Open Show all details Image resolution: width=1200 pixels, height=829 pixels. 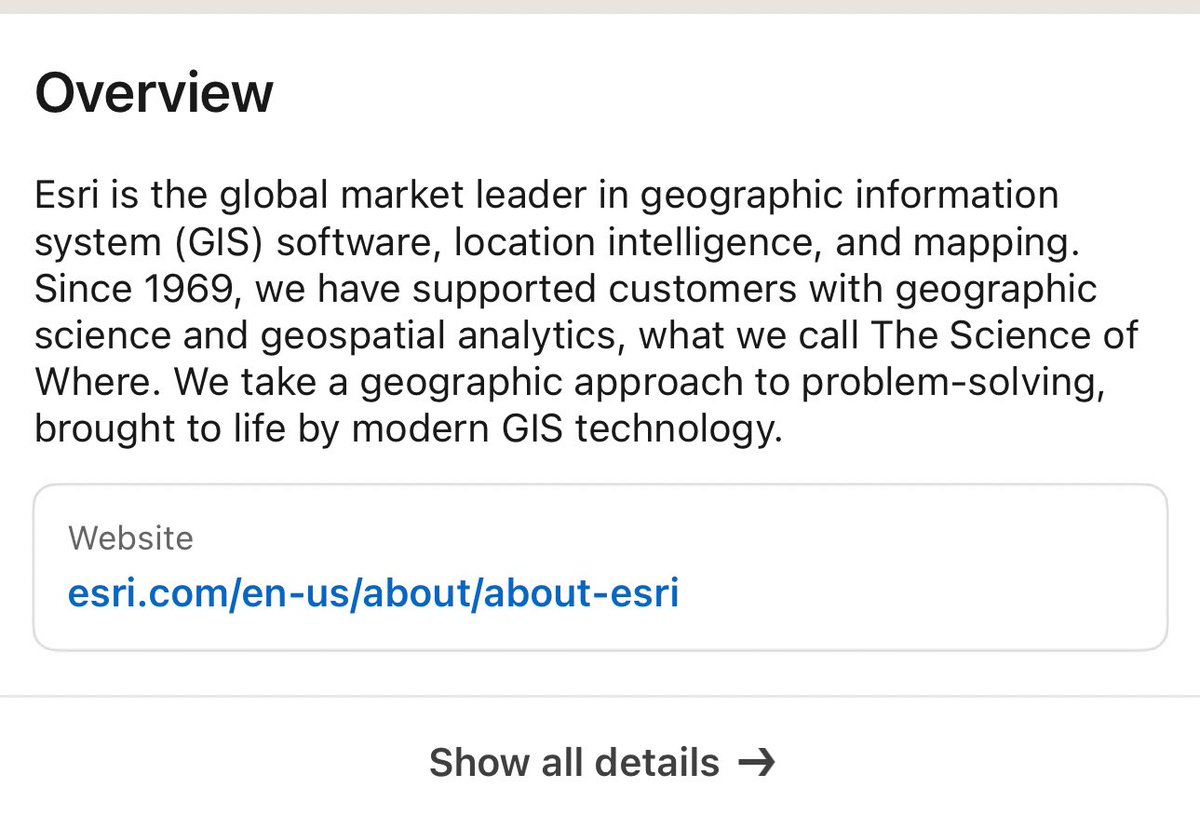coord(574,763)
